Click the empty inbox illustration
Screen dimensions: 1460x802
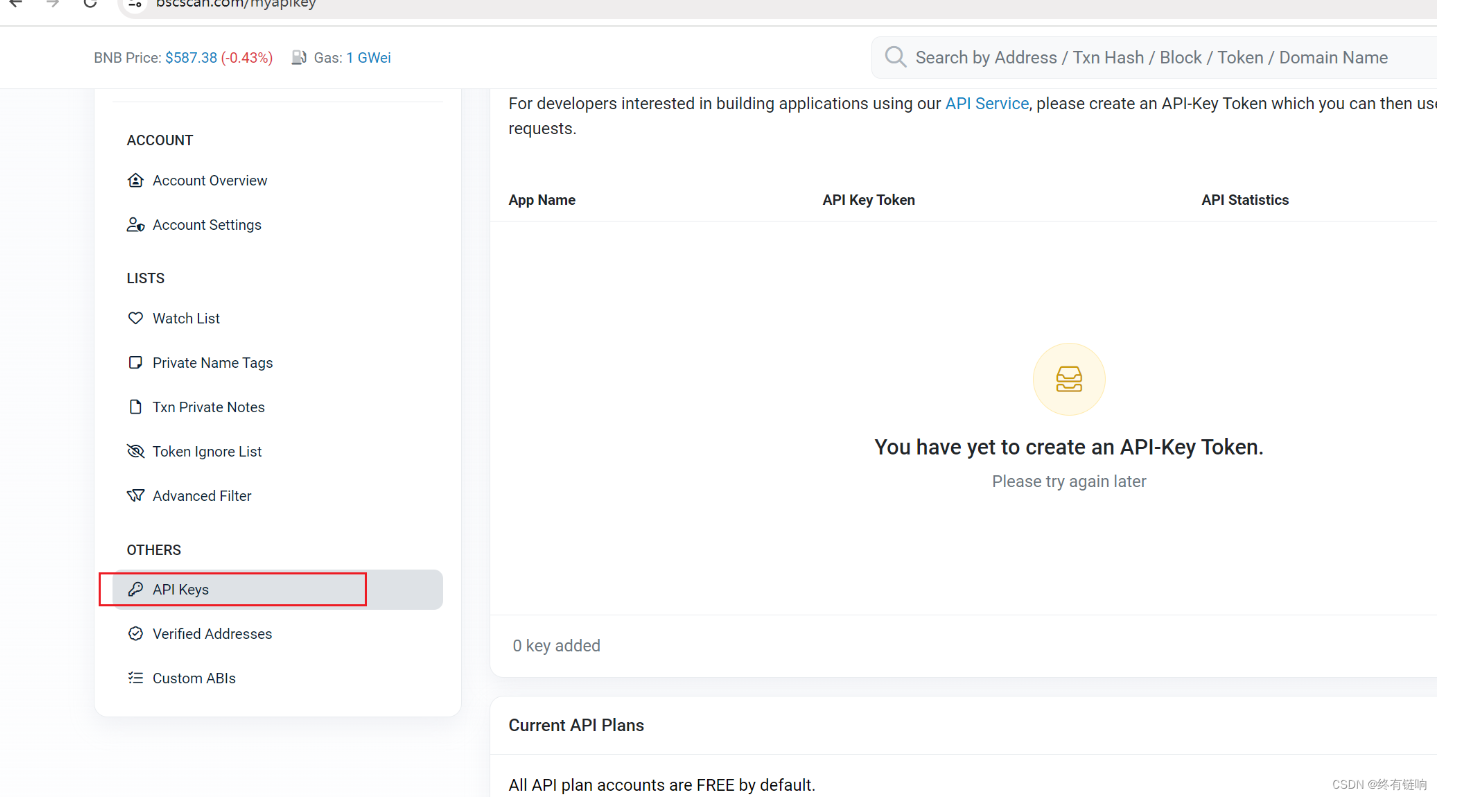[1069, 379]
